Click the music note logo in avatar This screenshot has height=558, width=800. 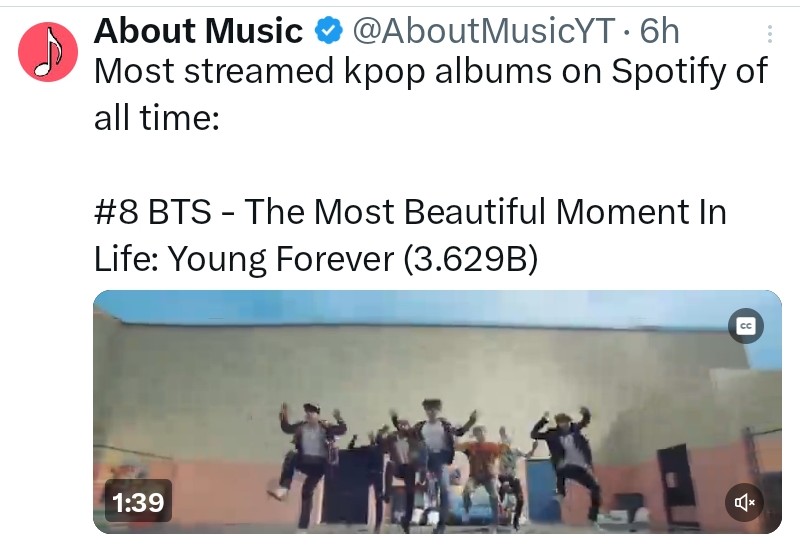(x=48, y=52)
